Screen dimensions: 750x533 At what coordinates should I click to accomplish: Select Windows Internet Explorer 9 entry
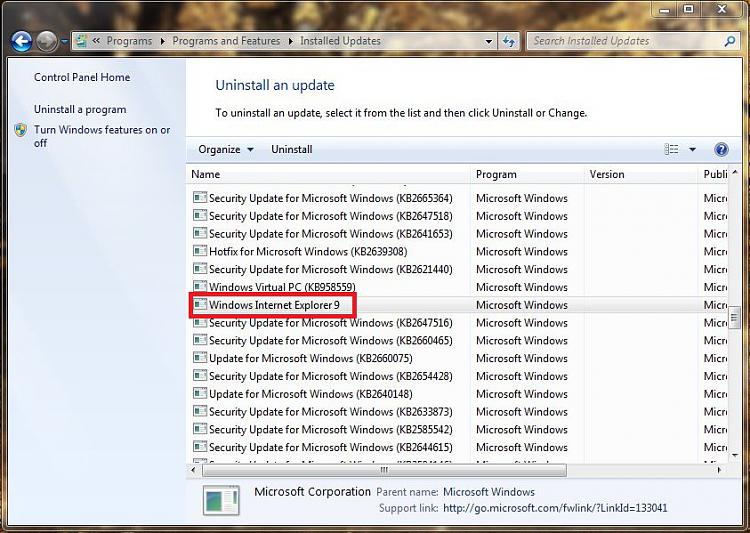coord(456,305)
